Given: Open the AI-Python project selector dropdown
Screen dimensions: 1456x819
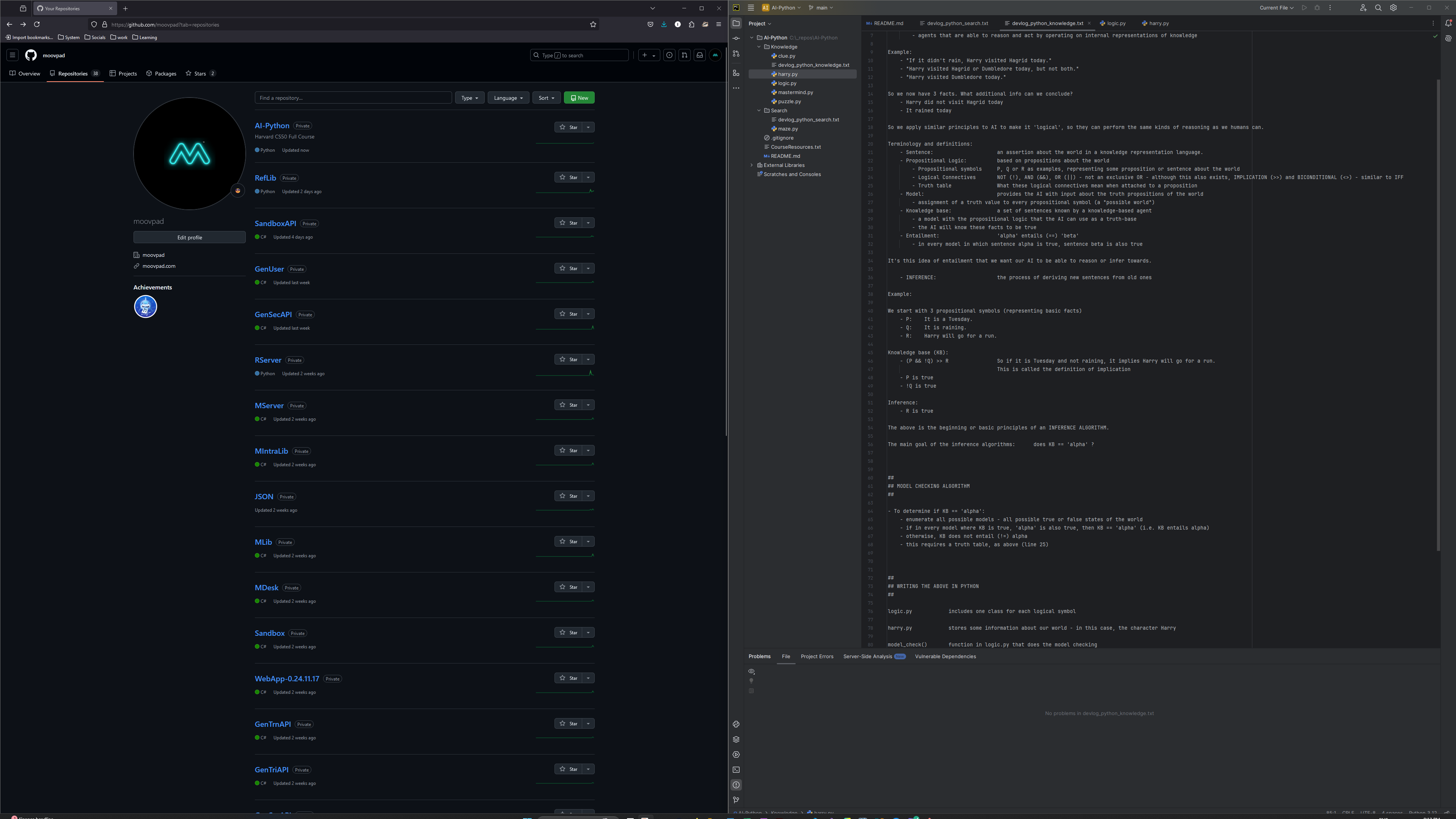Looking at the screenshot, I should [x=781, y=8].
